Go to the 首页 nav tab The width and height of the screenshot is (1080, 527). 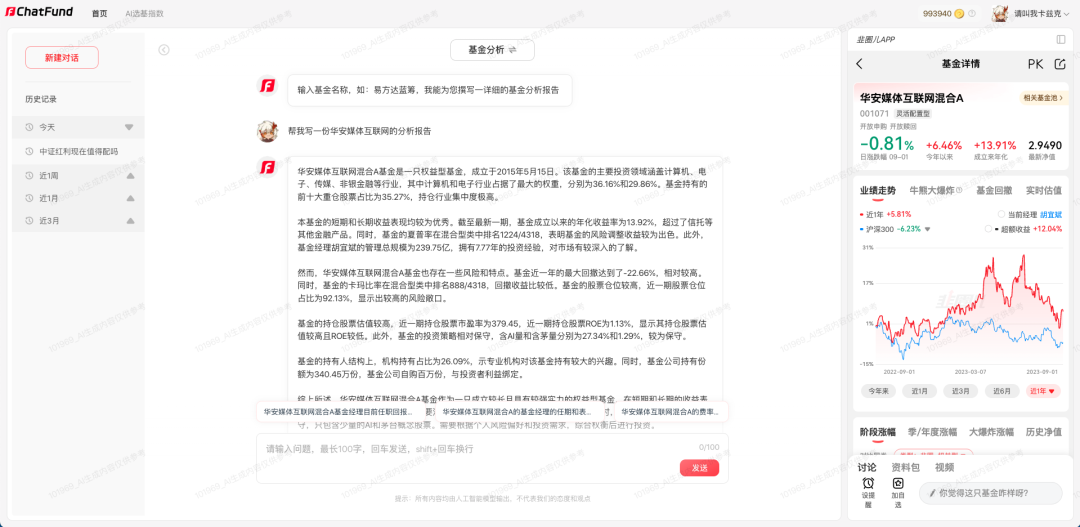[x=99, y=14]
